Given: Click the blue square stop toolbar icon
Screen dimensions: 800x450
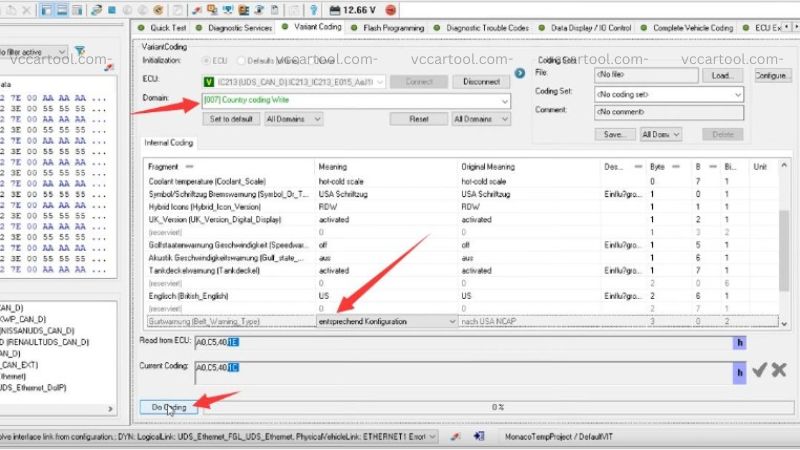Looking at the screenshot, I should [112, 10].
